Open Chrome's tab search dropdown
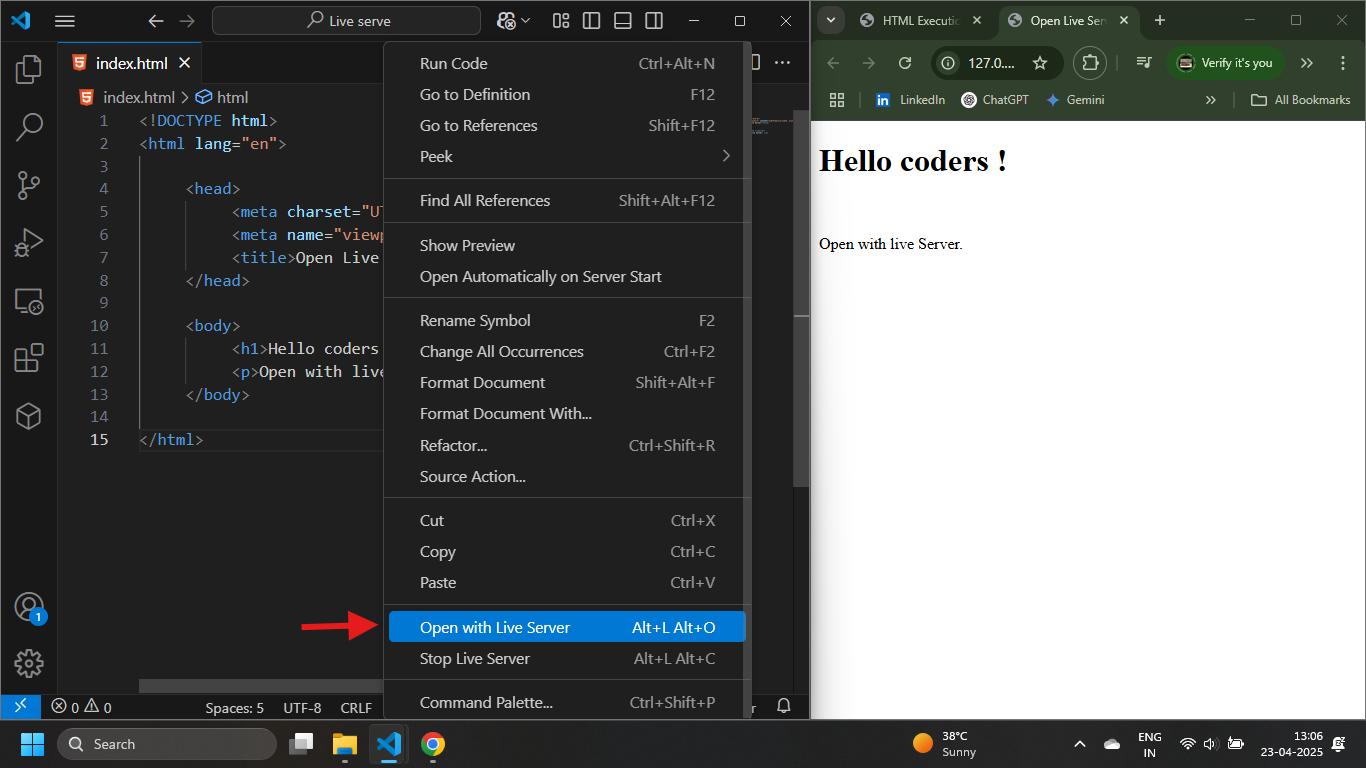Image resolution: width=1366 pixels, height=768 pixels. point(831,20)
